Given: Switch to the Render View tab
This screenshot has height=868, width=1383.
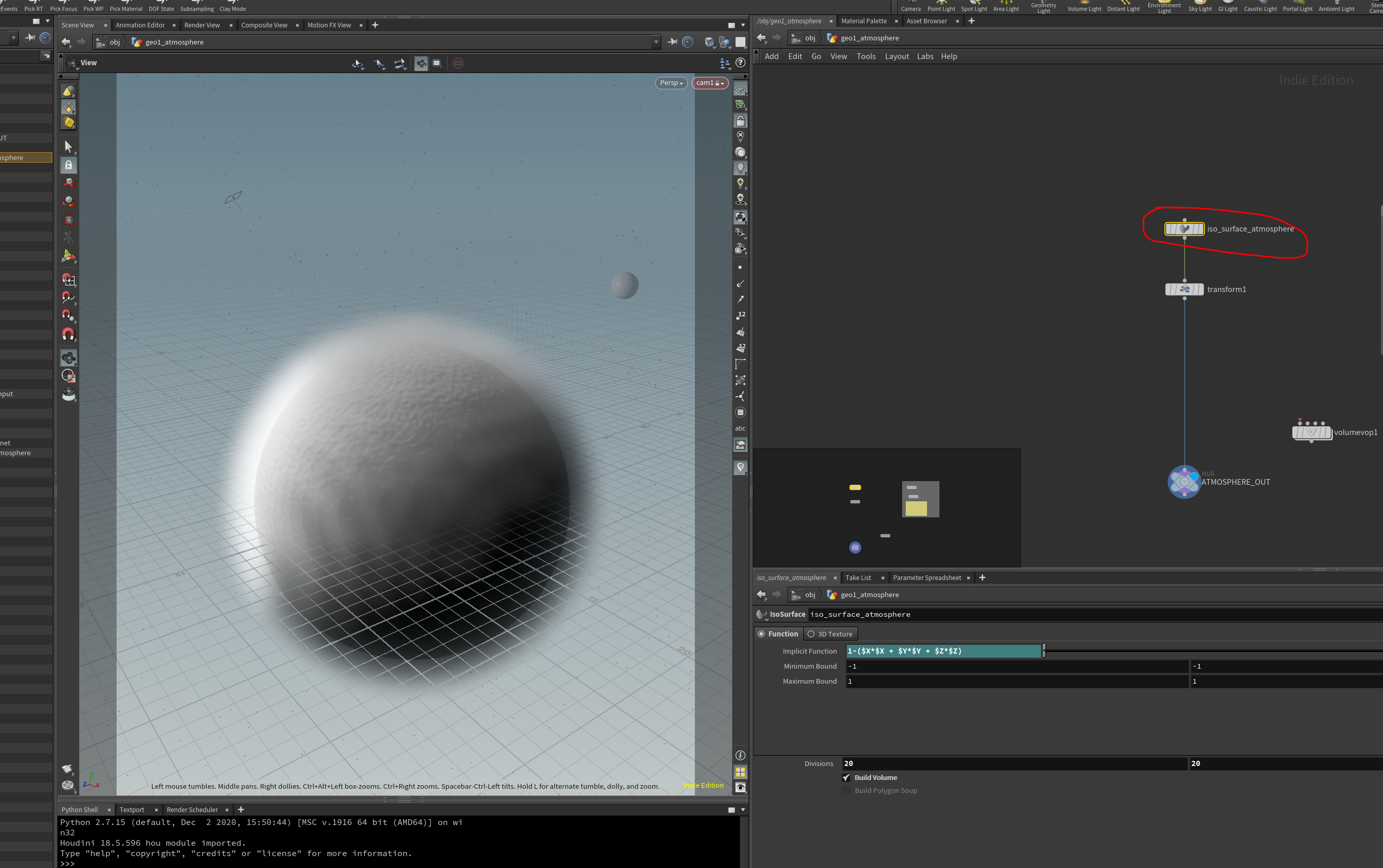Looking at the screenshot, I should pyautogui.click(x=202, y=25).
